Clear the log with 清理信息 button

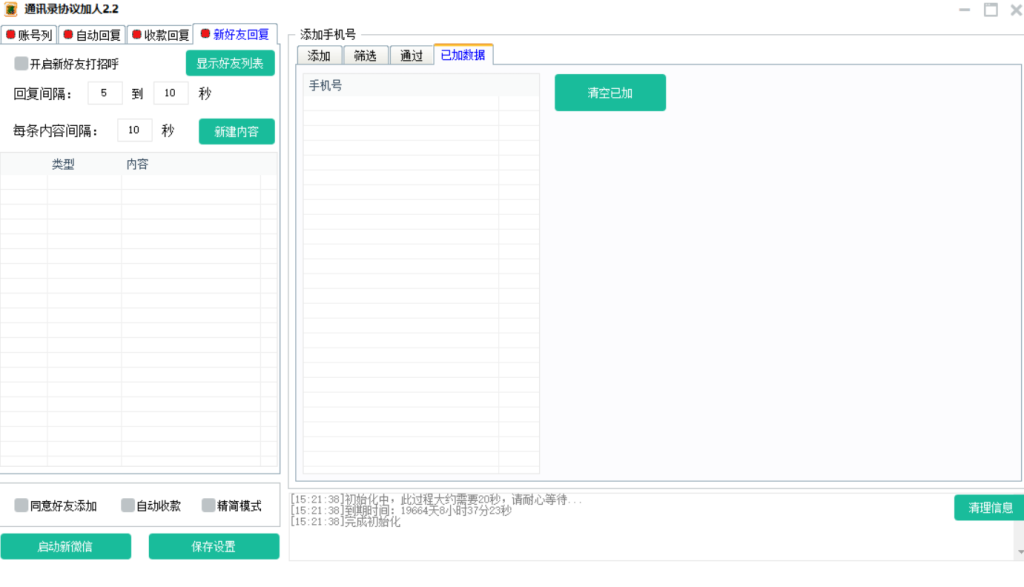pyautogui.click(x=990, y=508)
